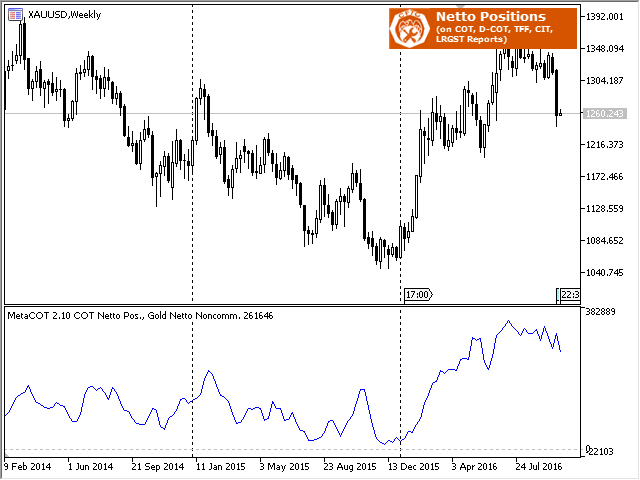Image resolution: width=640 pixels, height=480 pixels.
Task: Click the price level 1216.373
Action: point(605,145)
